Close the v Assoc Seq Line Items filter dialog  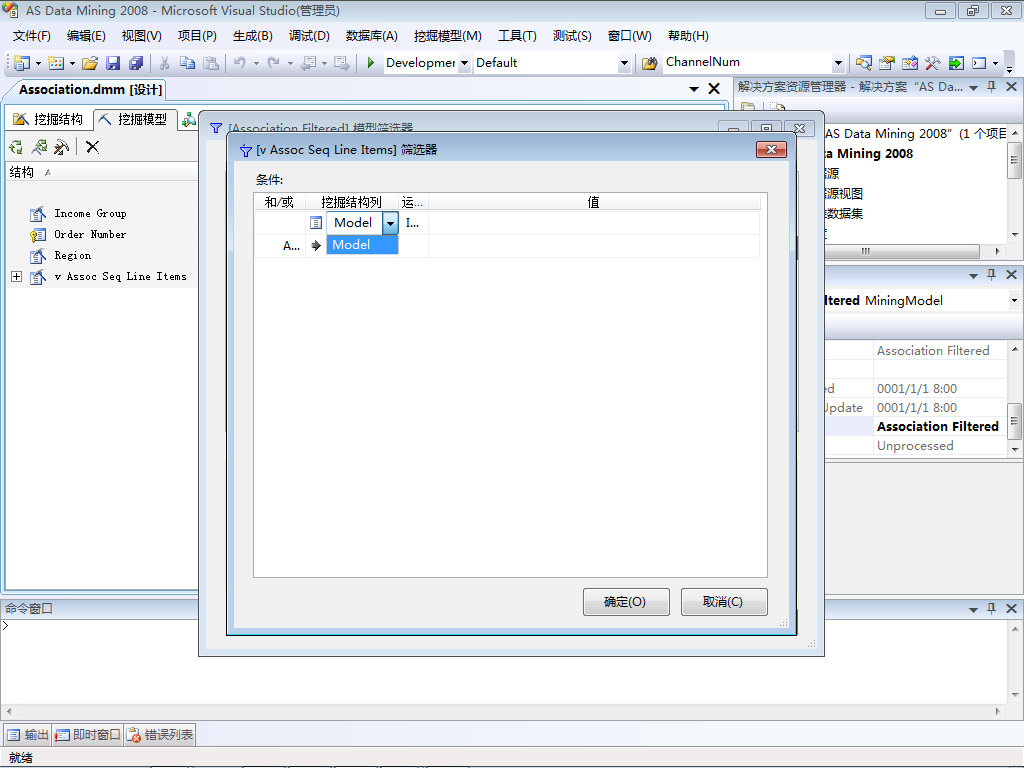click(x=771, y=150)
